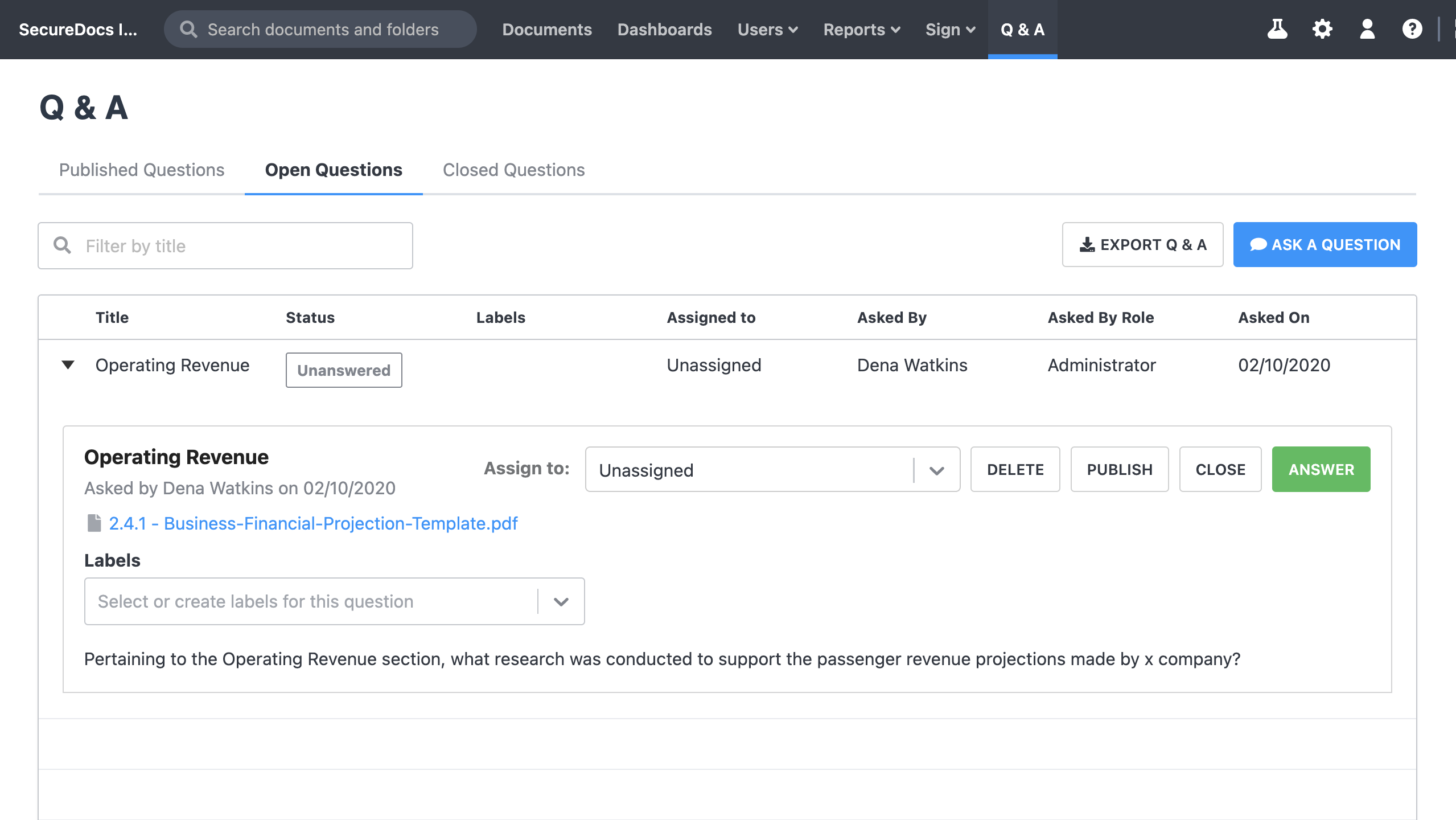Collapse the Operating Revenue question row
This screenshot has width=1456, height=820.
67,365
